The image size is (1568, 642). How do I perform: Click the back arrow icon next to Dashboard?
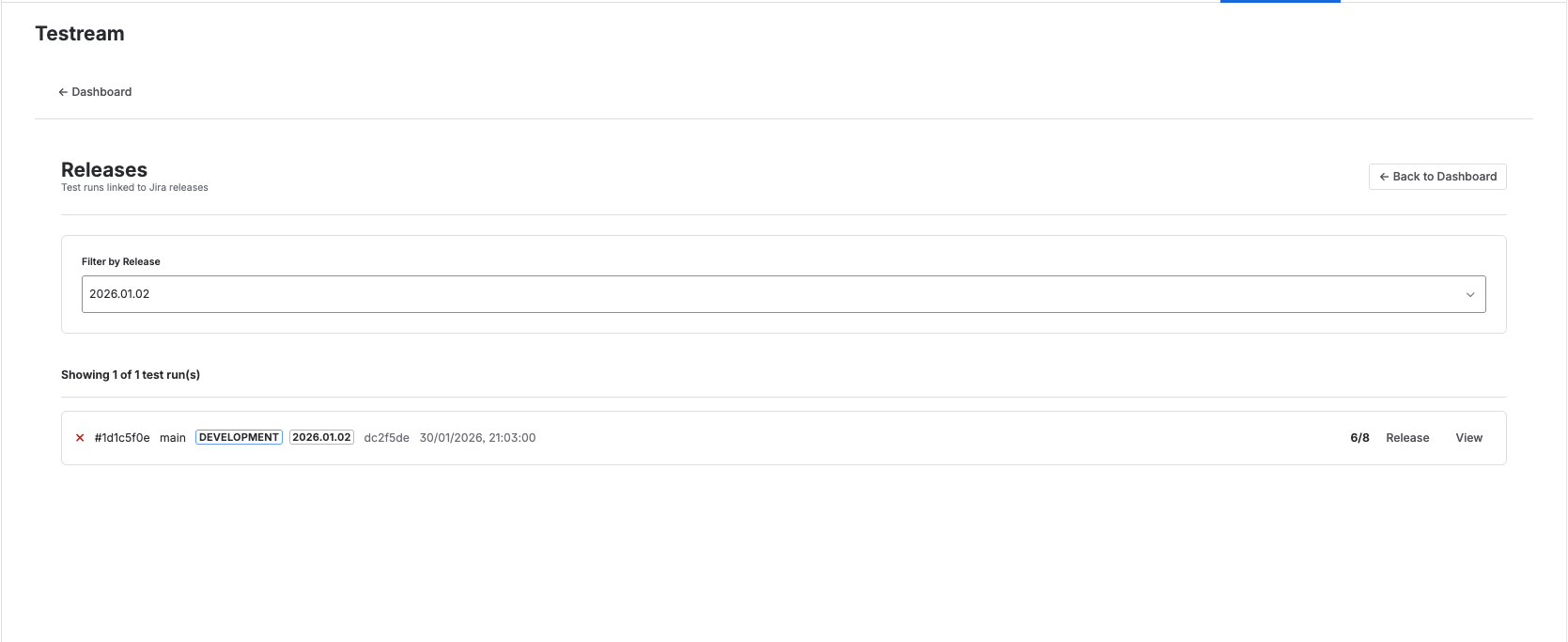click(64, 91)
